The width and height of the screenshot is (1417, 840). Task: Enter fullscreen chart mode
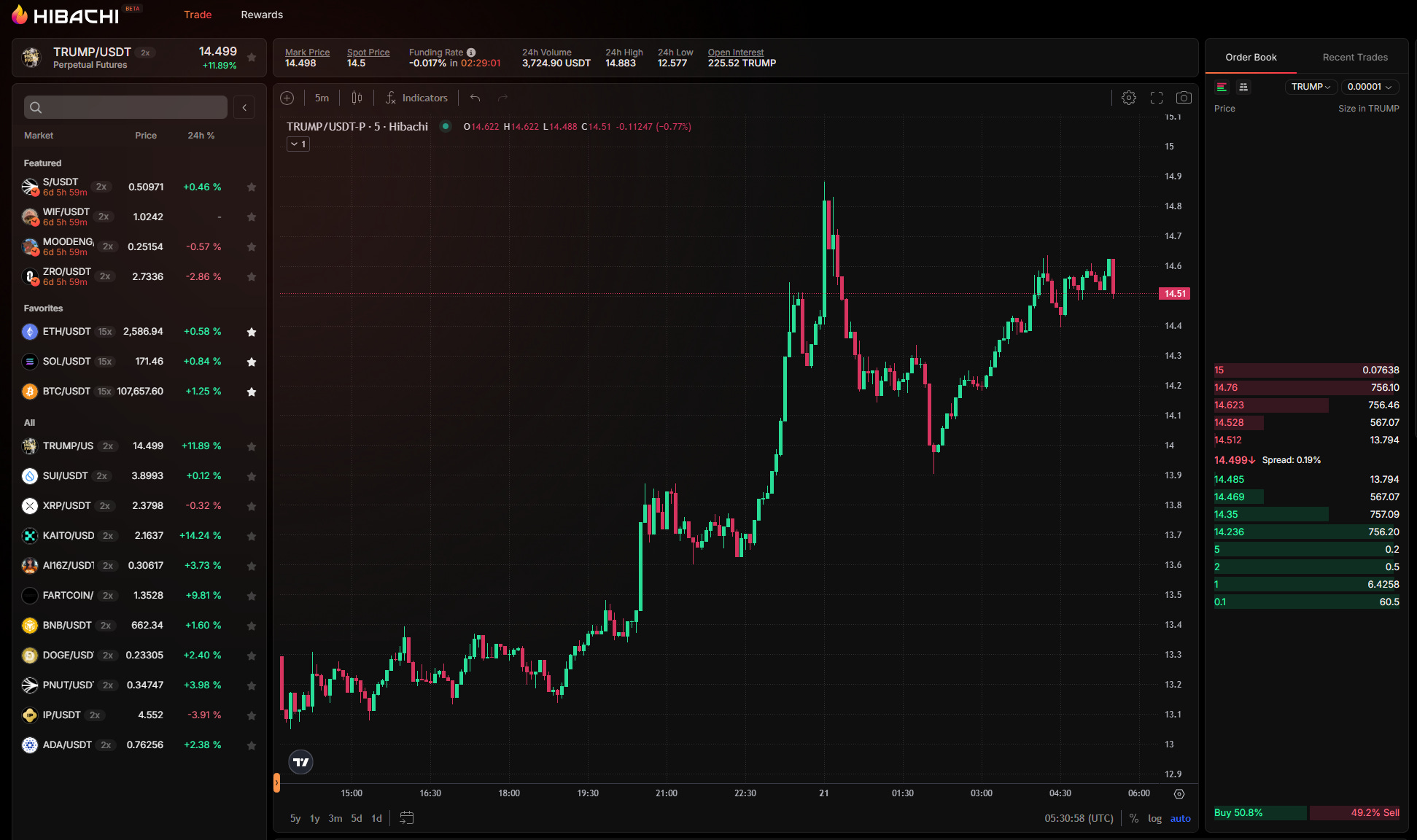pyautogui.click(x=1157, y=98)
